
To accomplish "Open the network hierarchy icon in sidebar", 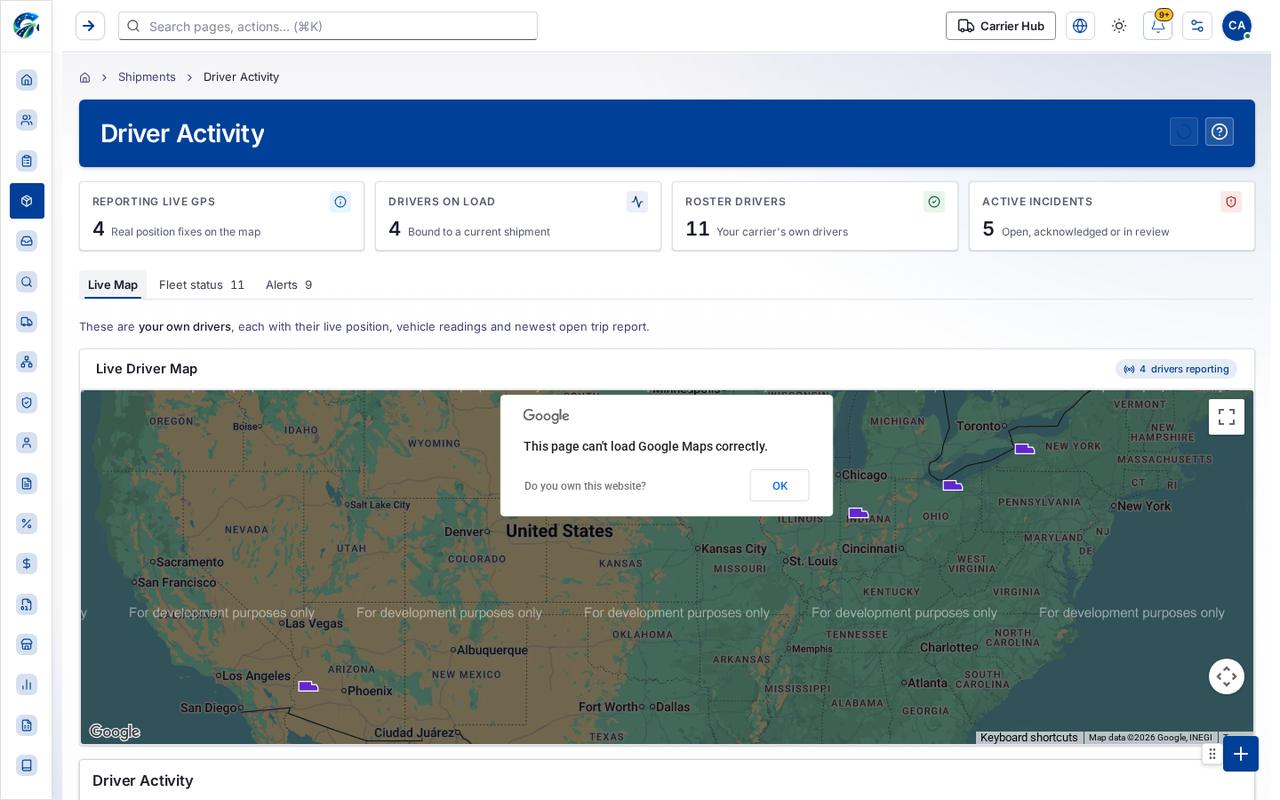I will coord(27,362).
